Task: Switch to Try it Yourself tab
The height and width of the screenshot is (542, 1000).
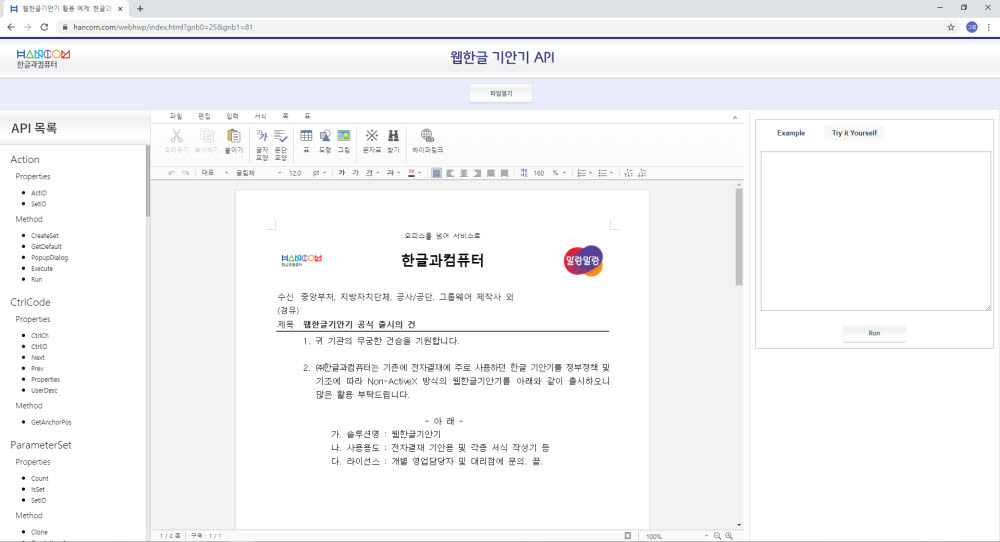Action: point(854,133)
